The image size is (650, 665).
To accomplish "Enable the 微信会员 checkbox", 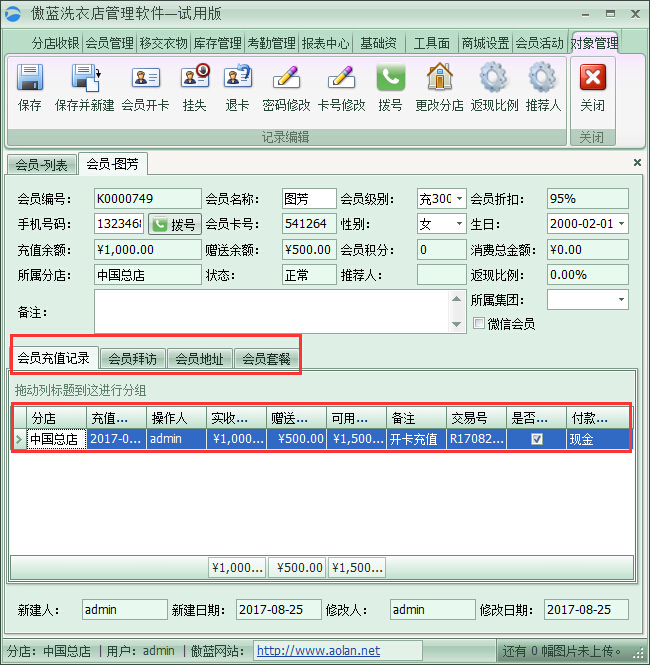I will tap(479, 324).
